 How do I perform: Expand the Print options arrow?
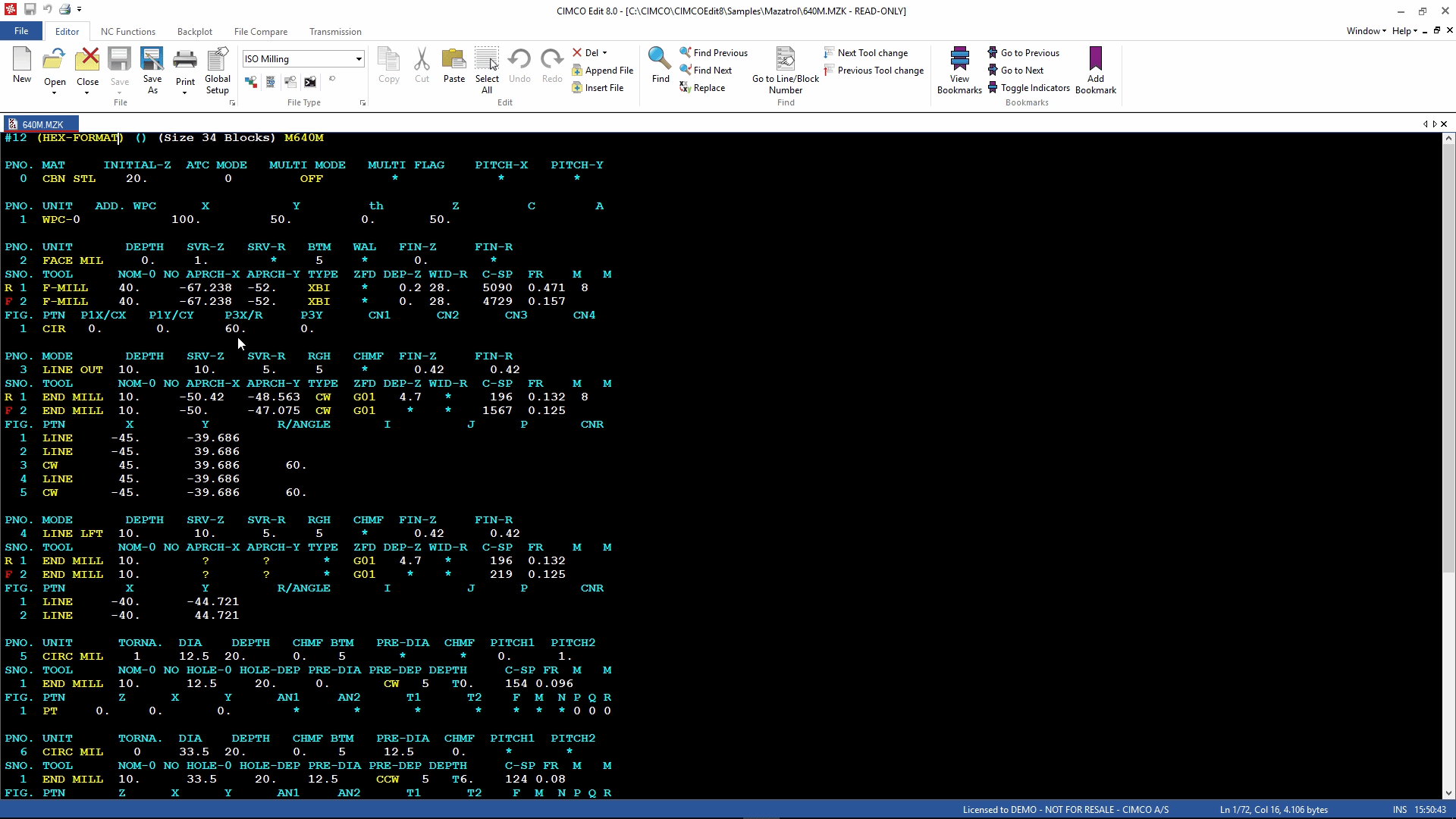(185, 93)
